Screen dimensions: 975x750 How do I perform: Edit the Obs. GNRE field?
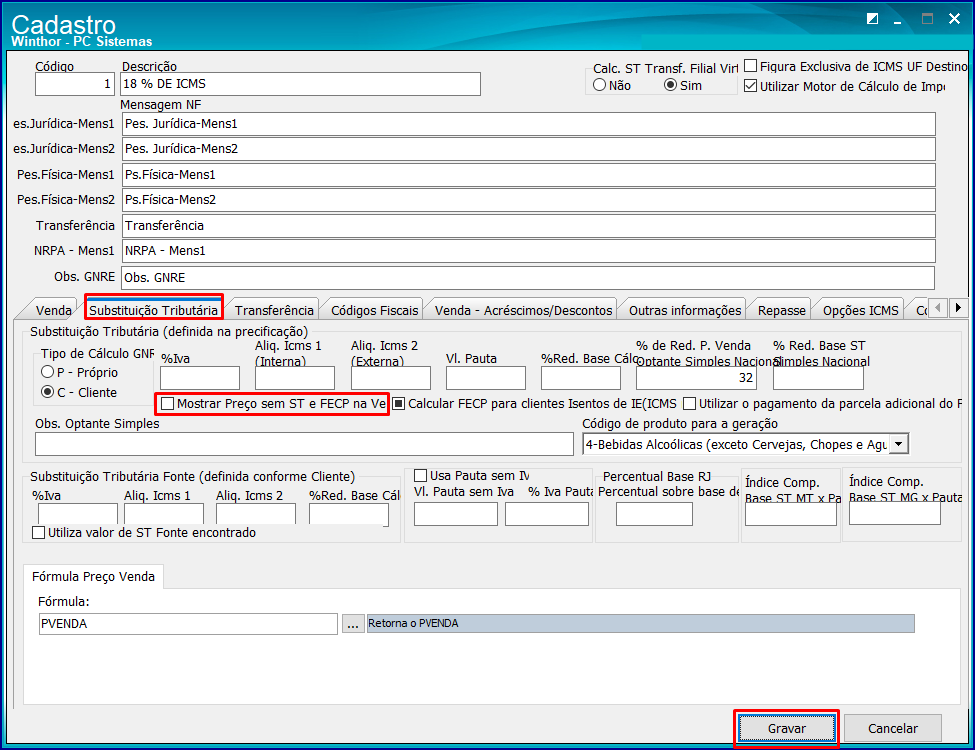(528, 277)
